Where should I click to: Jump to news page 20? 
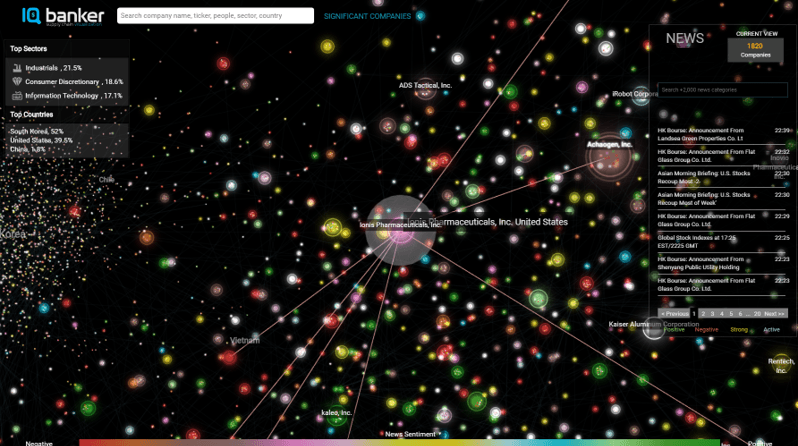coord(757,314)
